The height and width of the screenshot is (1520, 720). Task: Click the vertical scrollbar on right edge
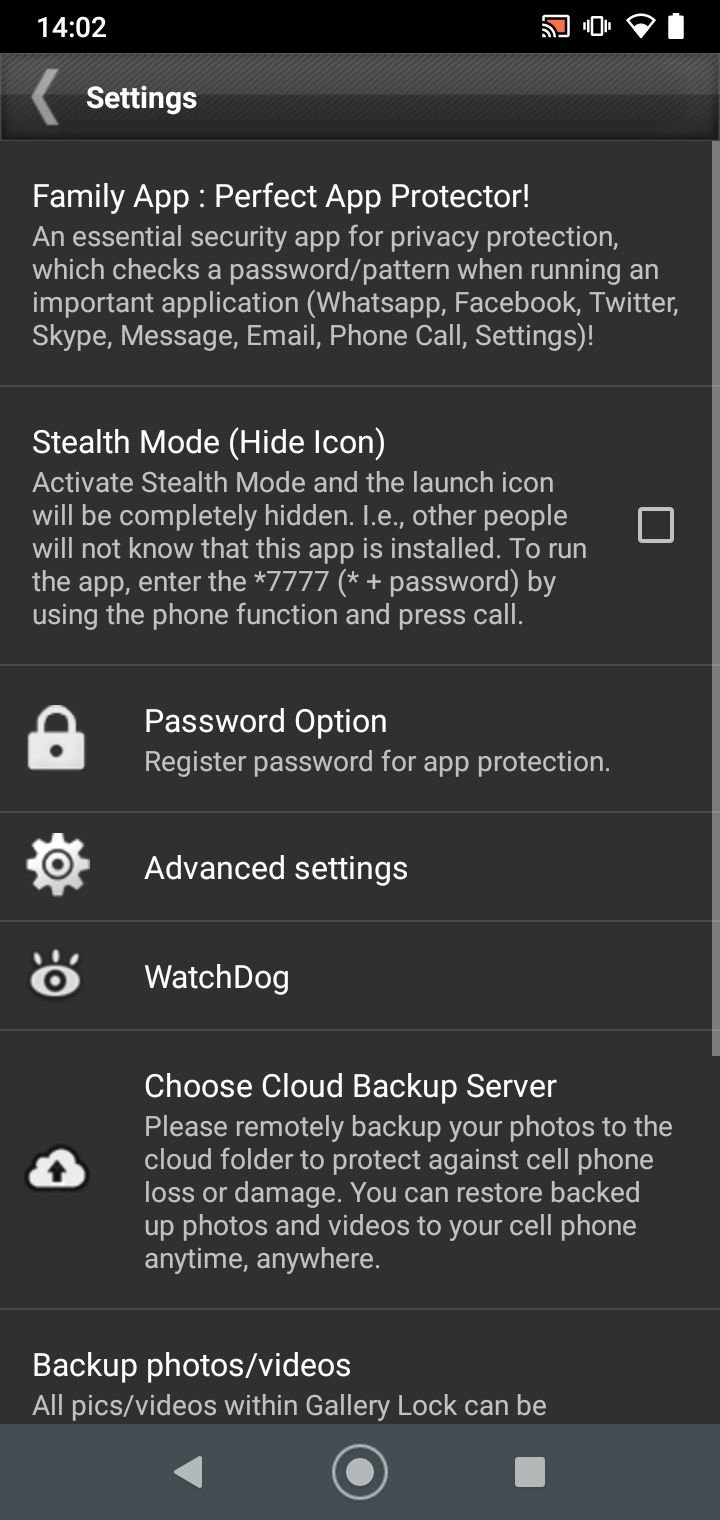715,598
